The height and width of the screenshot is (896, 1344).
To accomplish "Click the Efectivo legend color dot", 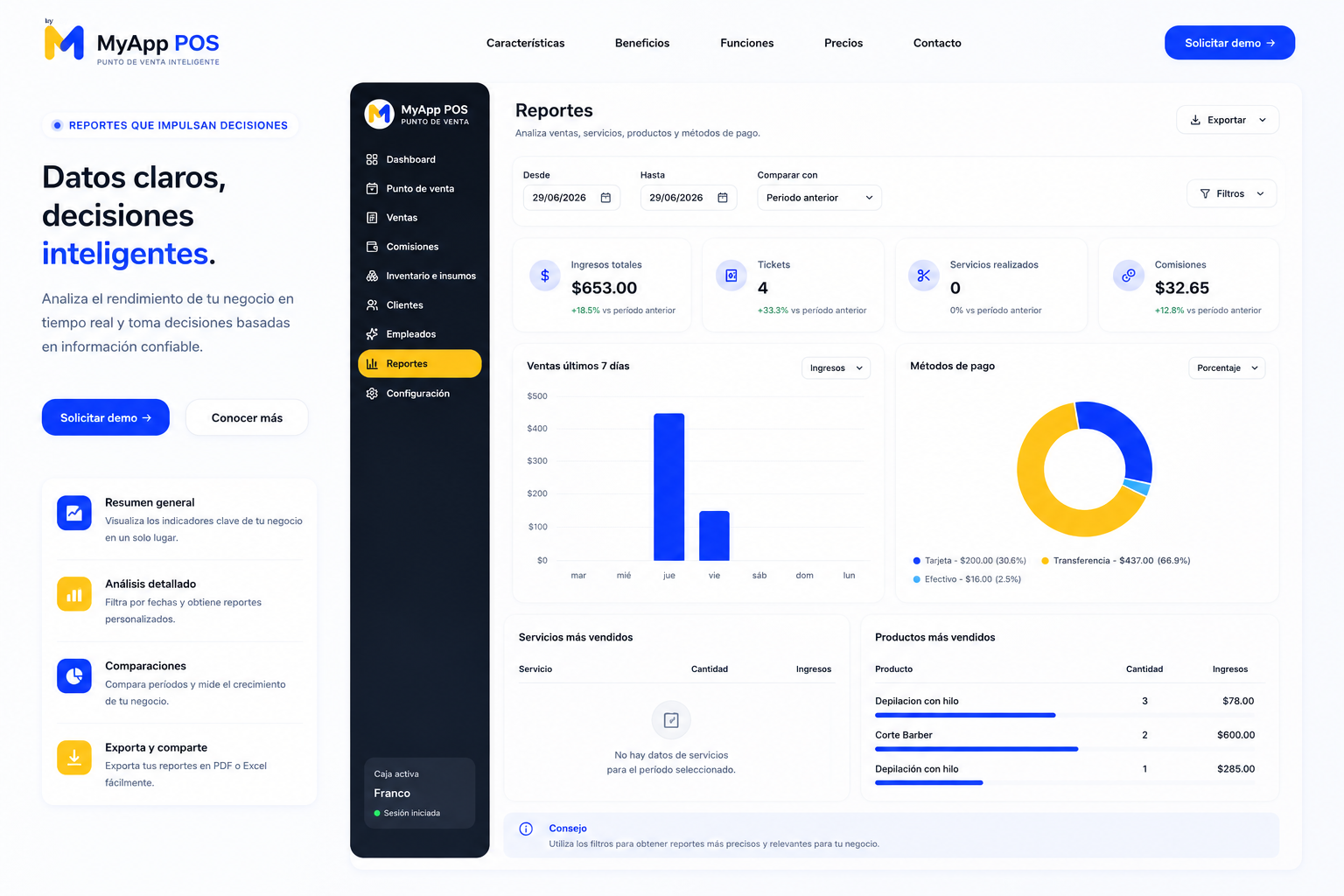I will (x=916, y=579).
